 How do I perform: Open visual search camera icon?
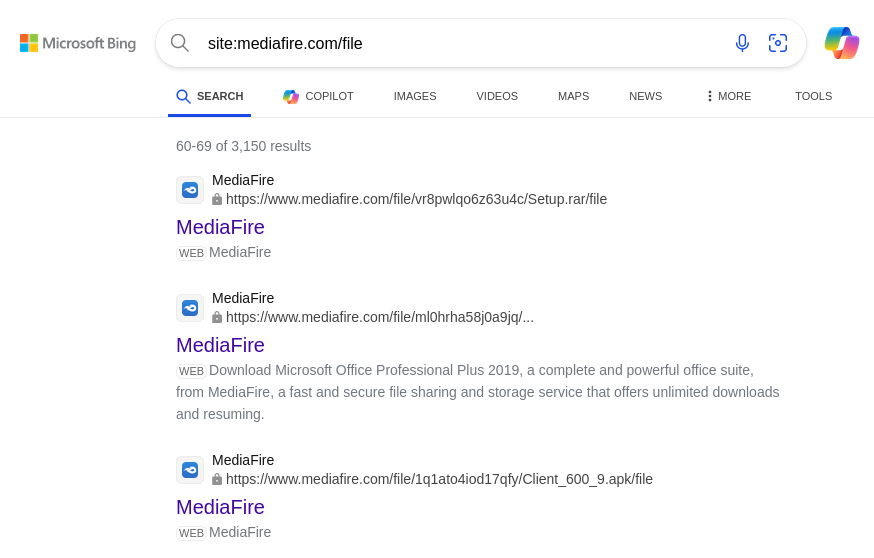(x=778, y=43)
